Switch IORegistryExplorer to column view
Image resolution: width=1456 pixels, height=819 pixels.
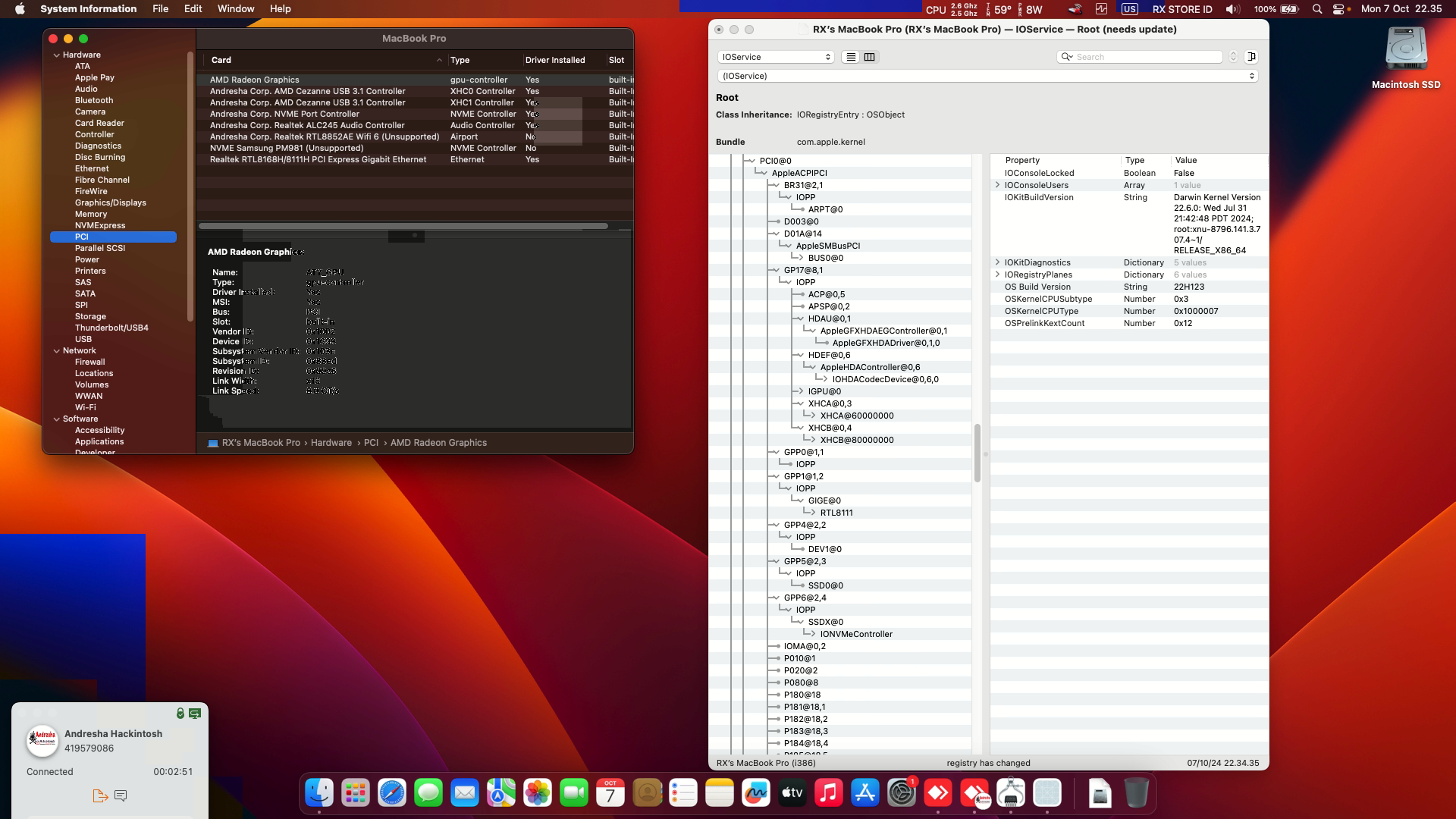[870, 57]
